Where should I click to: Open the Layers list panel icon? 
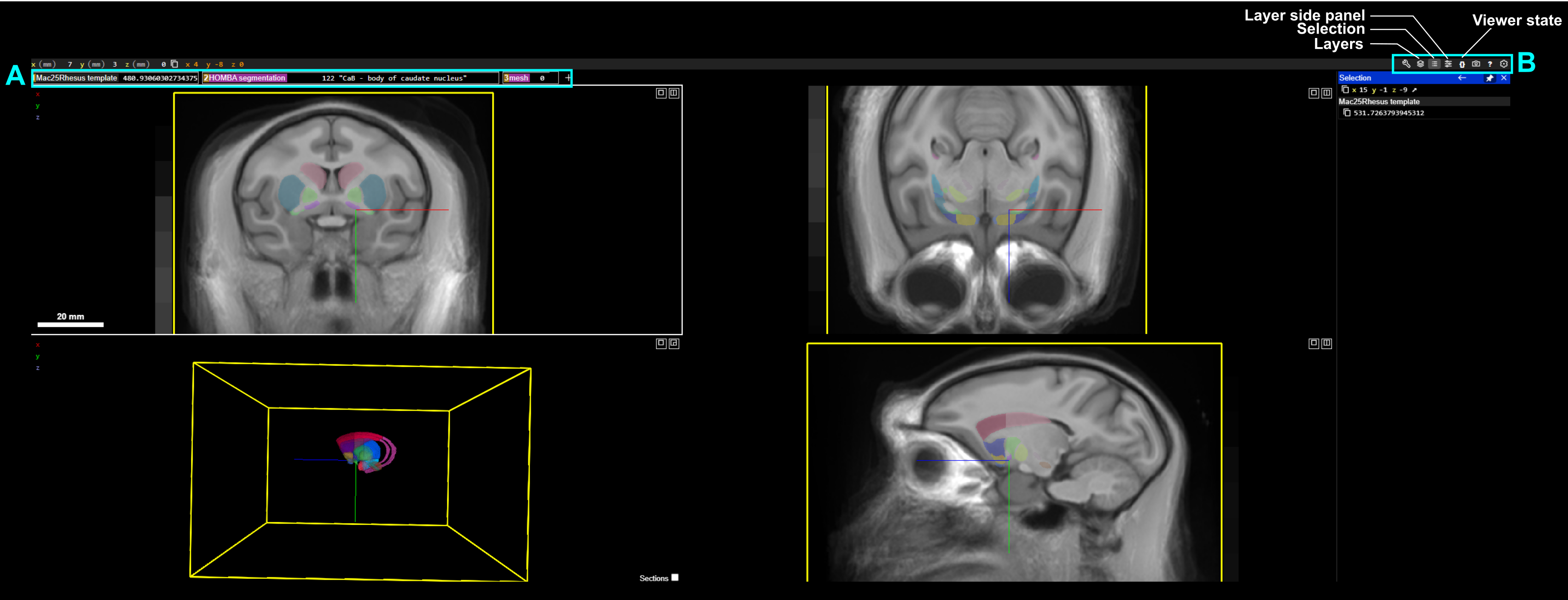pos(1420,64)
